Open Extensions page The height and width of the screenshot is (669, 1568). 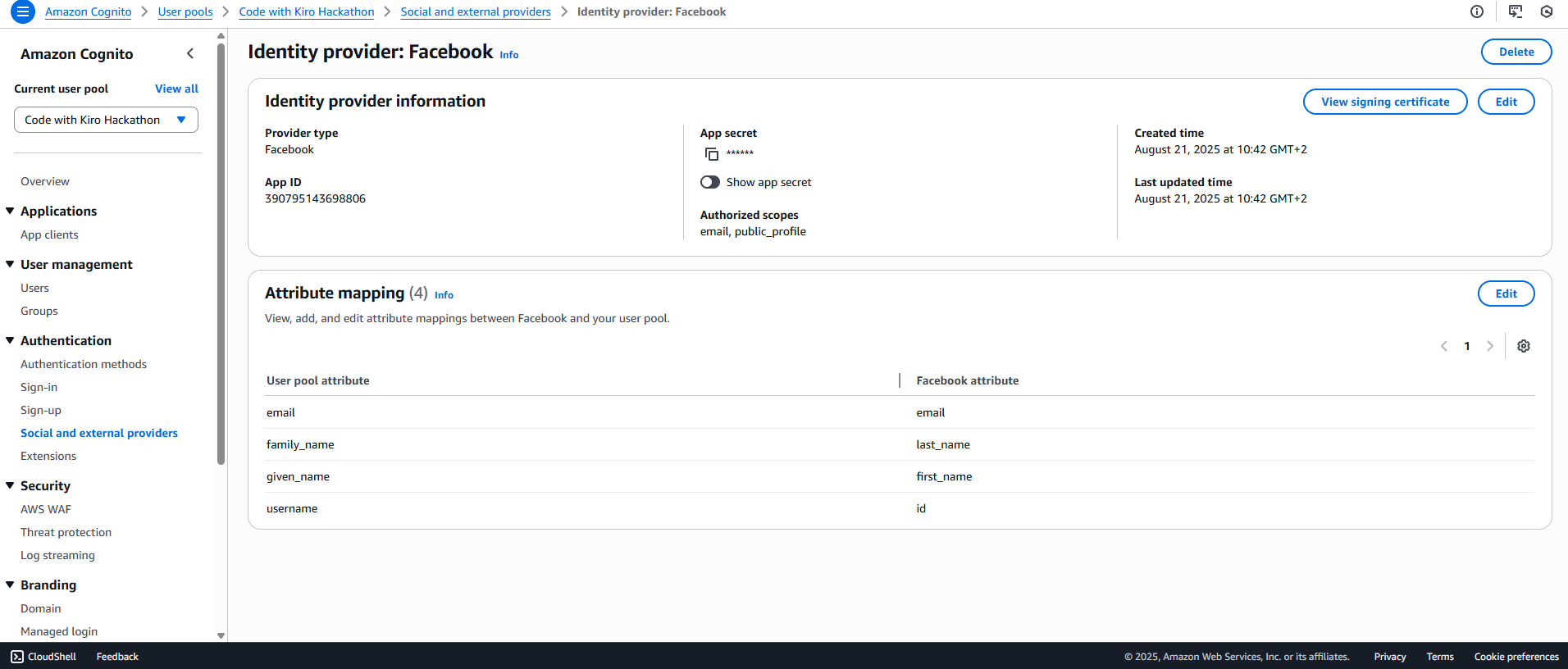48,456
